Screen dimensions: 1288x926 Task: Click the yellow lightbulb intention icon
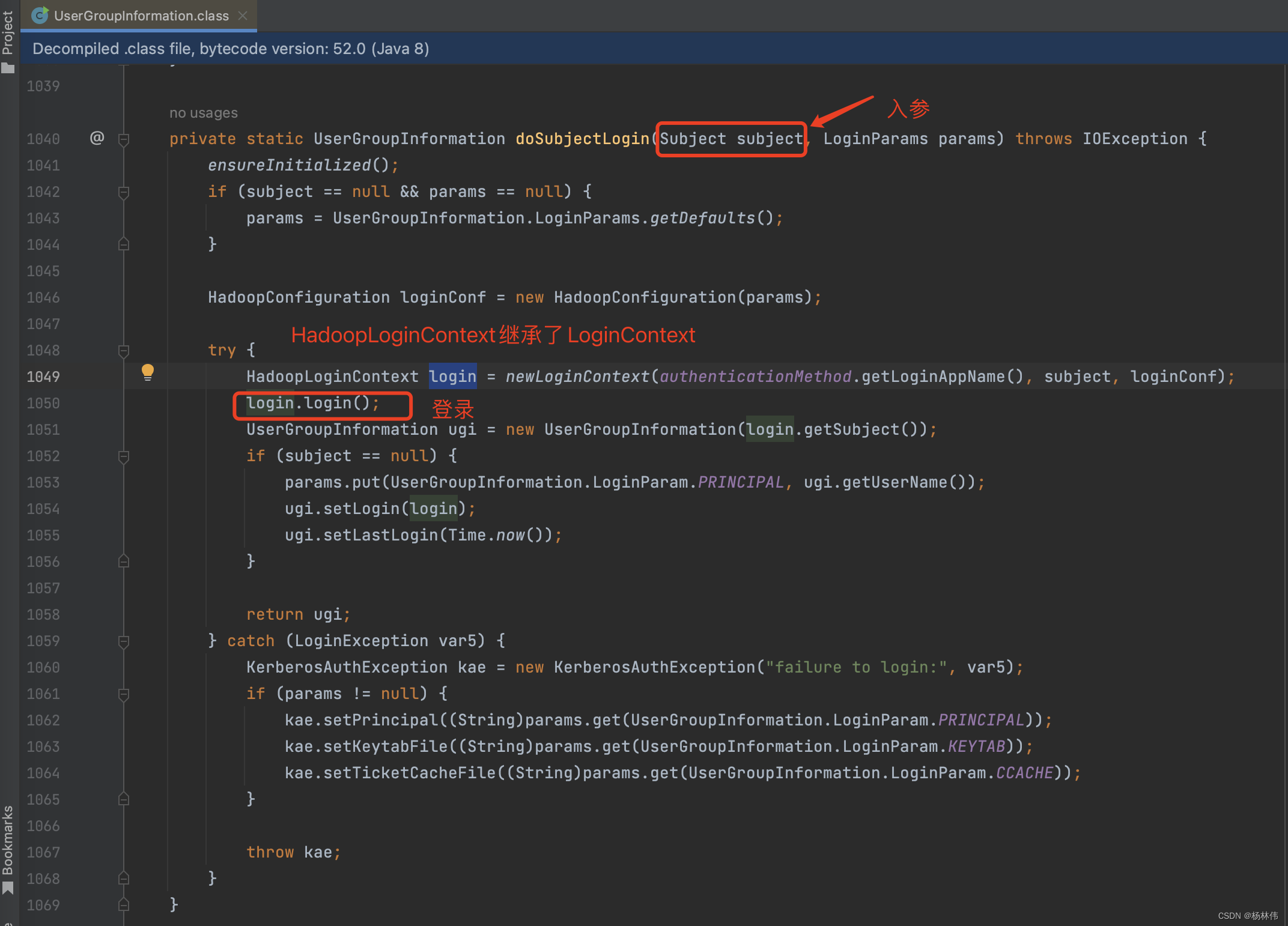[147, 372]
